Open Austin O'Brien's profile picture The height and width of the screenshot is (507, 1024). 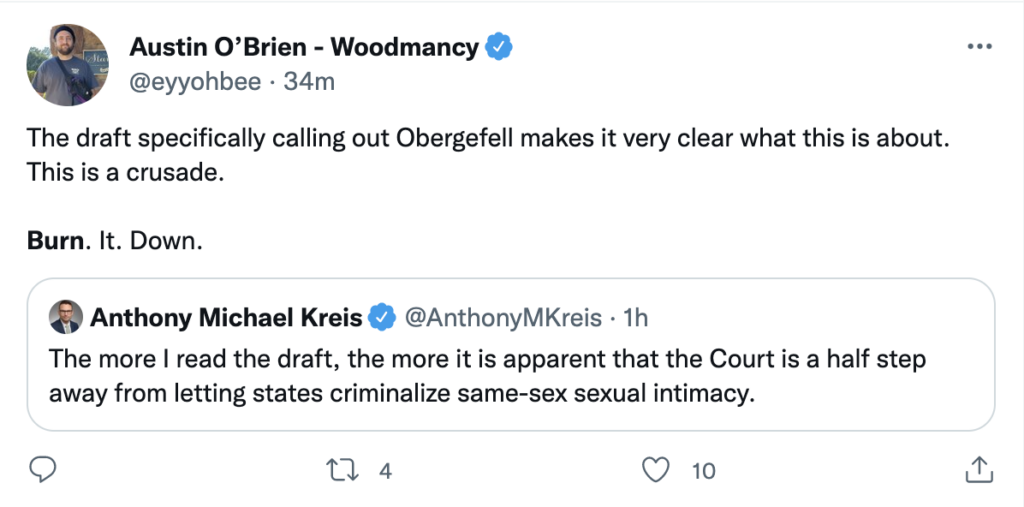pos(68,66)
